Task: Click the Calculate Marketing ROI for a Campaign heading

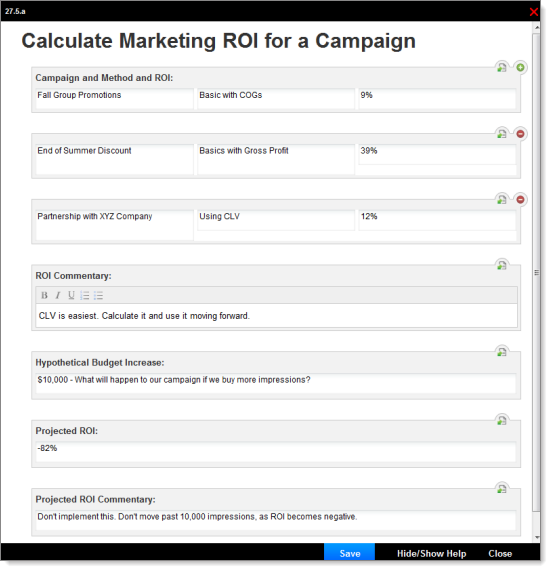Action: 219,41
